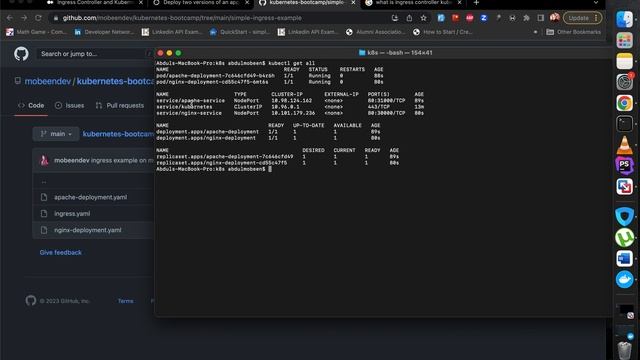Click the Zoom extension icon
Image resolution: width=640 pixels, height=360 pixels.
coord(484,18)
